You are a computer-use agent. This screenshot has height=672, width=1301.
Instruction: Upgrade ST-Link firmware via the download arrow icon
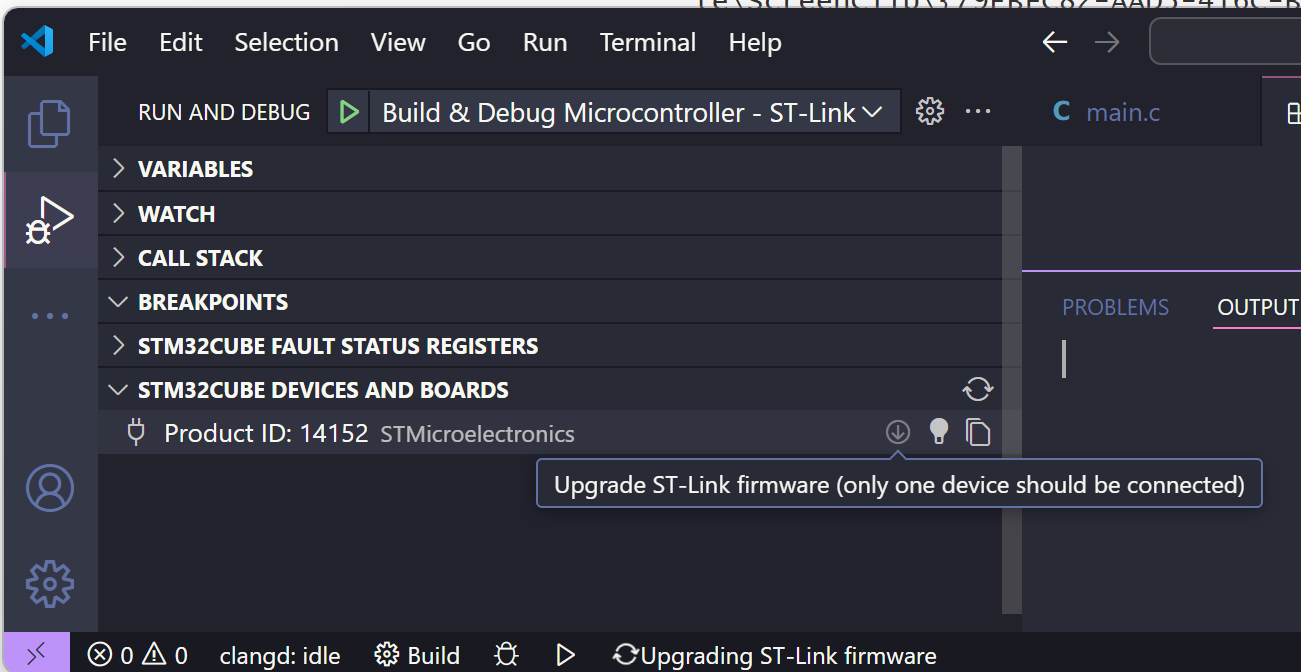(897, 432)
